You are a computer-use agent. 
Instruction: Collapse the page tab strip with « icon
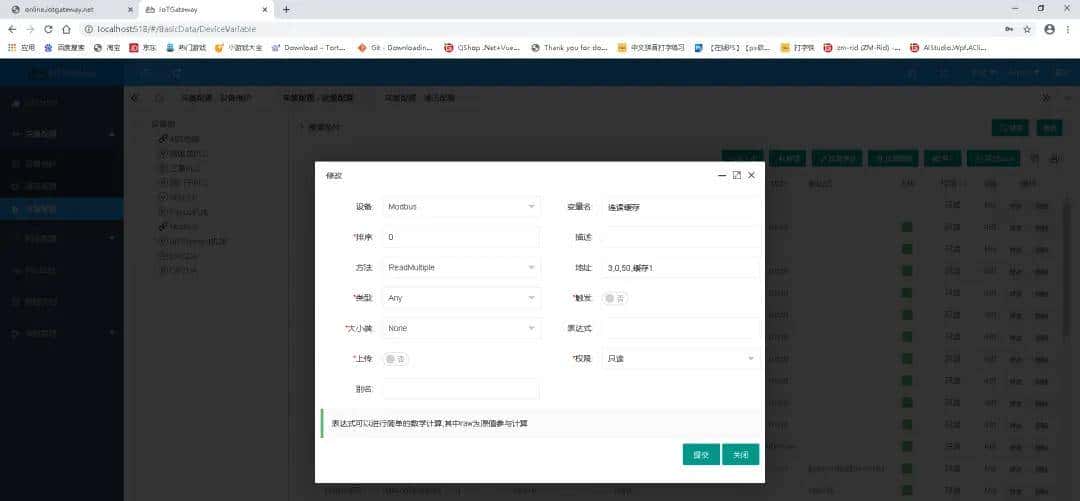(135, 99)
